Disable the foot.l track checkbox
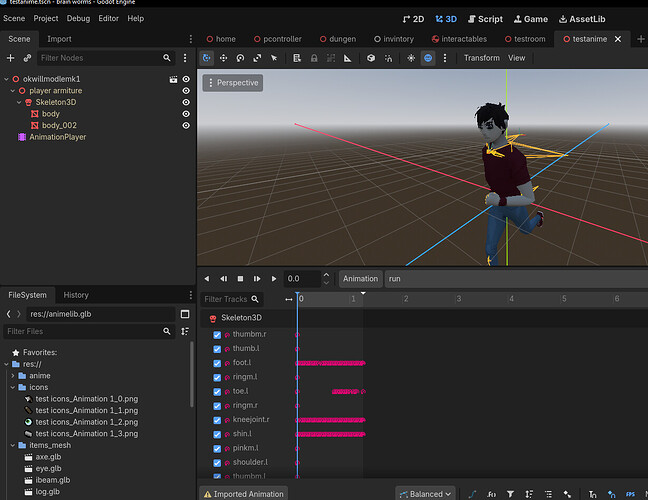 217,363
